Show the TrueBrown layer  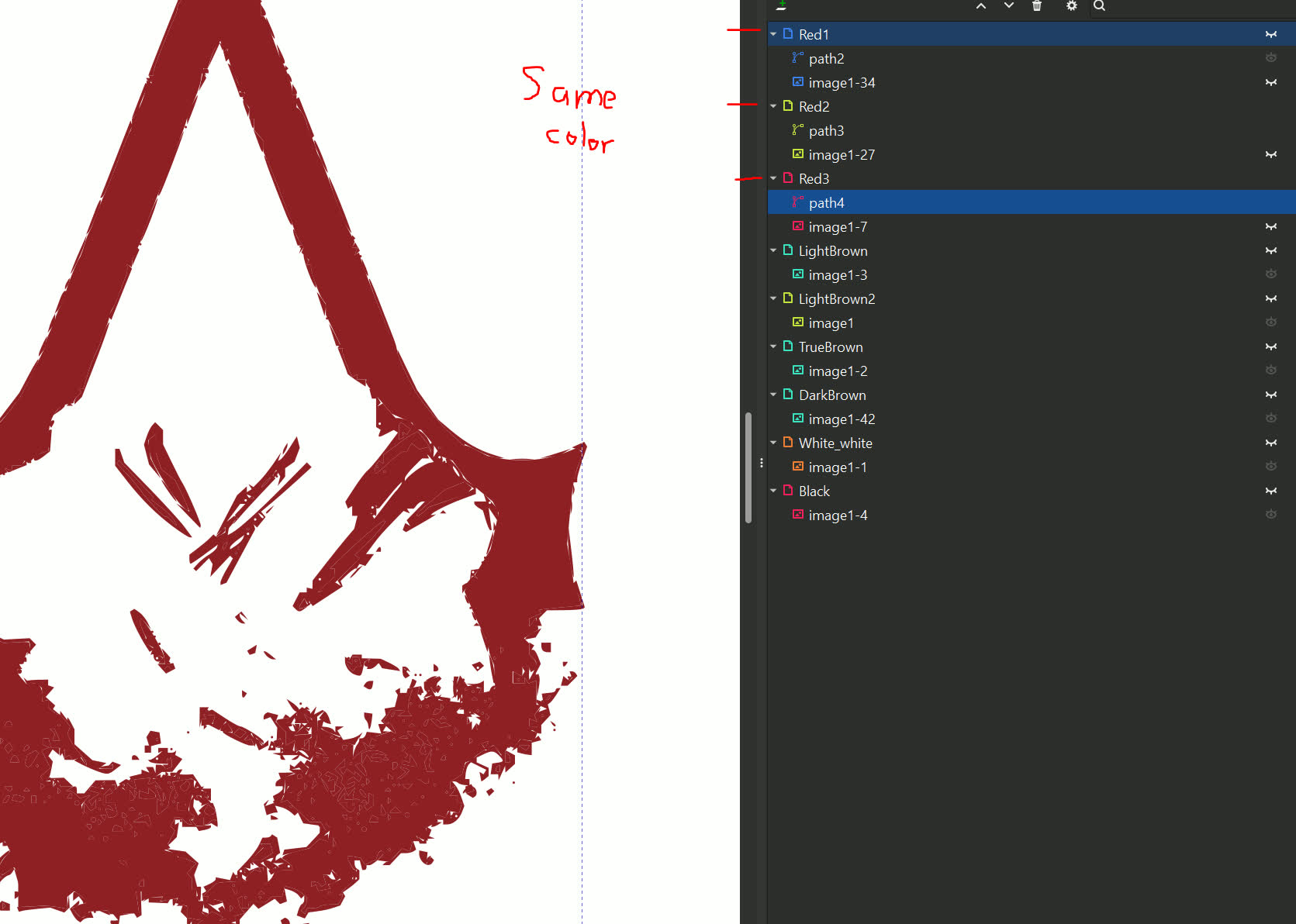pos(1271,346)
